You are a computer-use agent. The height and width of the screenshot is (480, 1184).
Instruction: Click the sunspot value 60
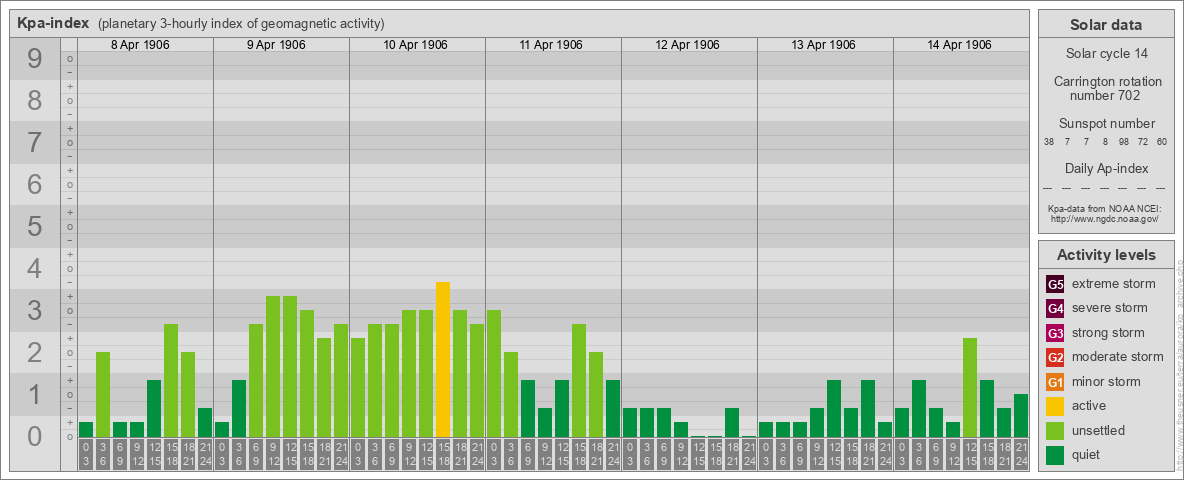click(1161, 142)
